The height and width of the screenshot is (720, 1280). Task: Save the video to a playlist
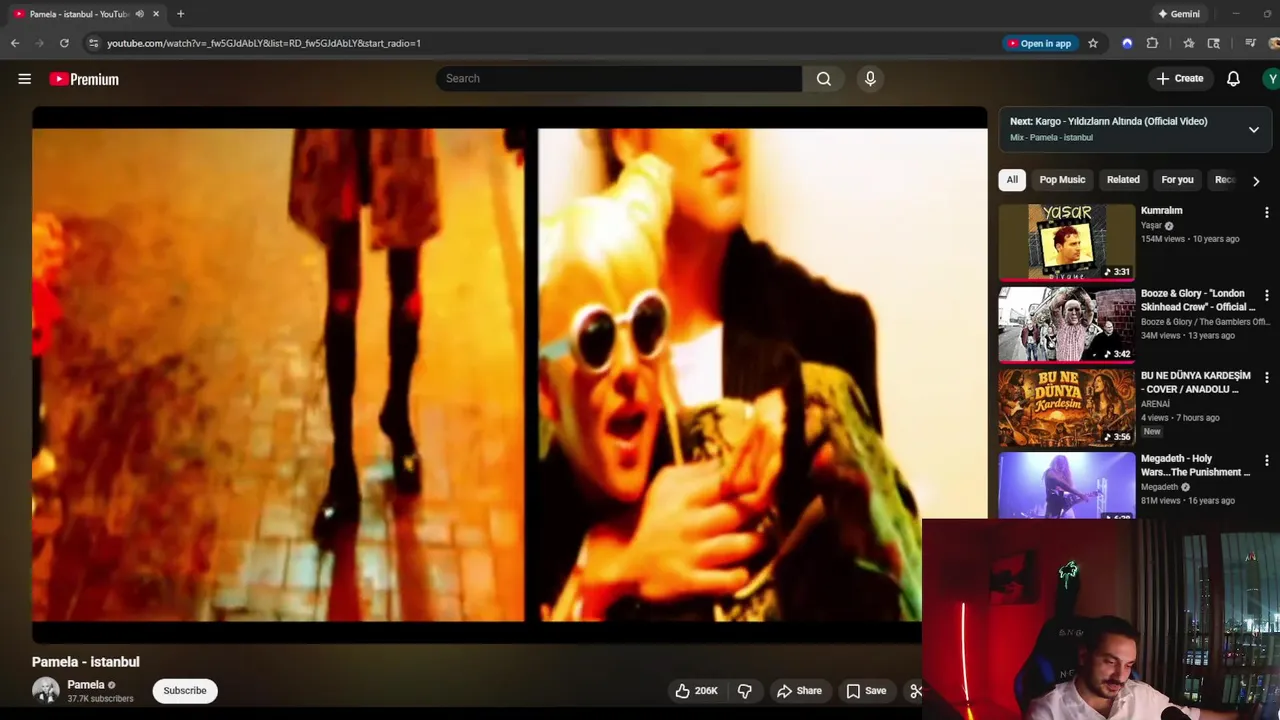(866, 691)
